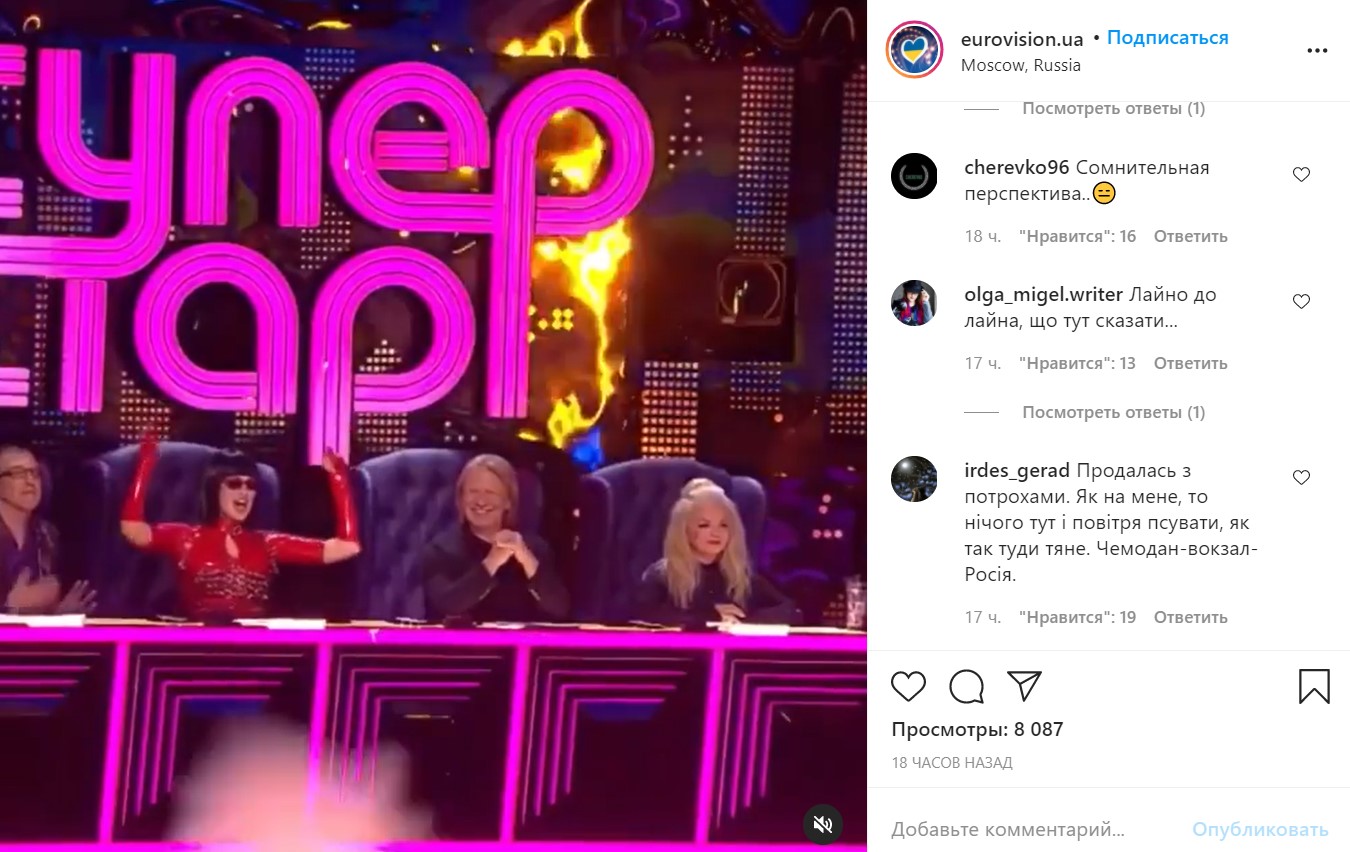This screenshot has height=852, width=1350.
Task: Like cherevko96's comment heart
Action: point(1301,174)
